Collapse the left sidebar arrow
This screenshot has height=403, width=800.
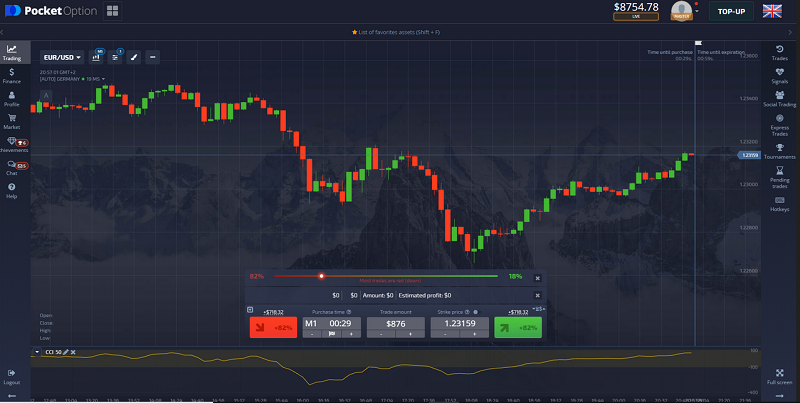click(x=12, y=396)
